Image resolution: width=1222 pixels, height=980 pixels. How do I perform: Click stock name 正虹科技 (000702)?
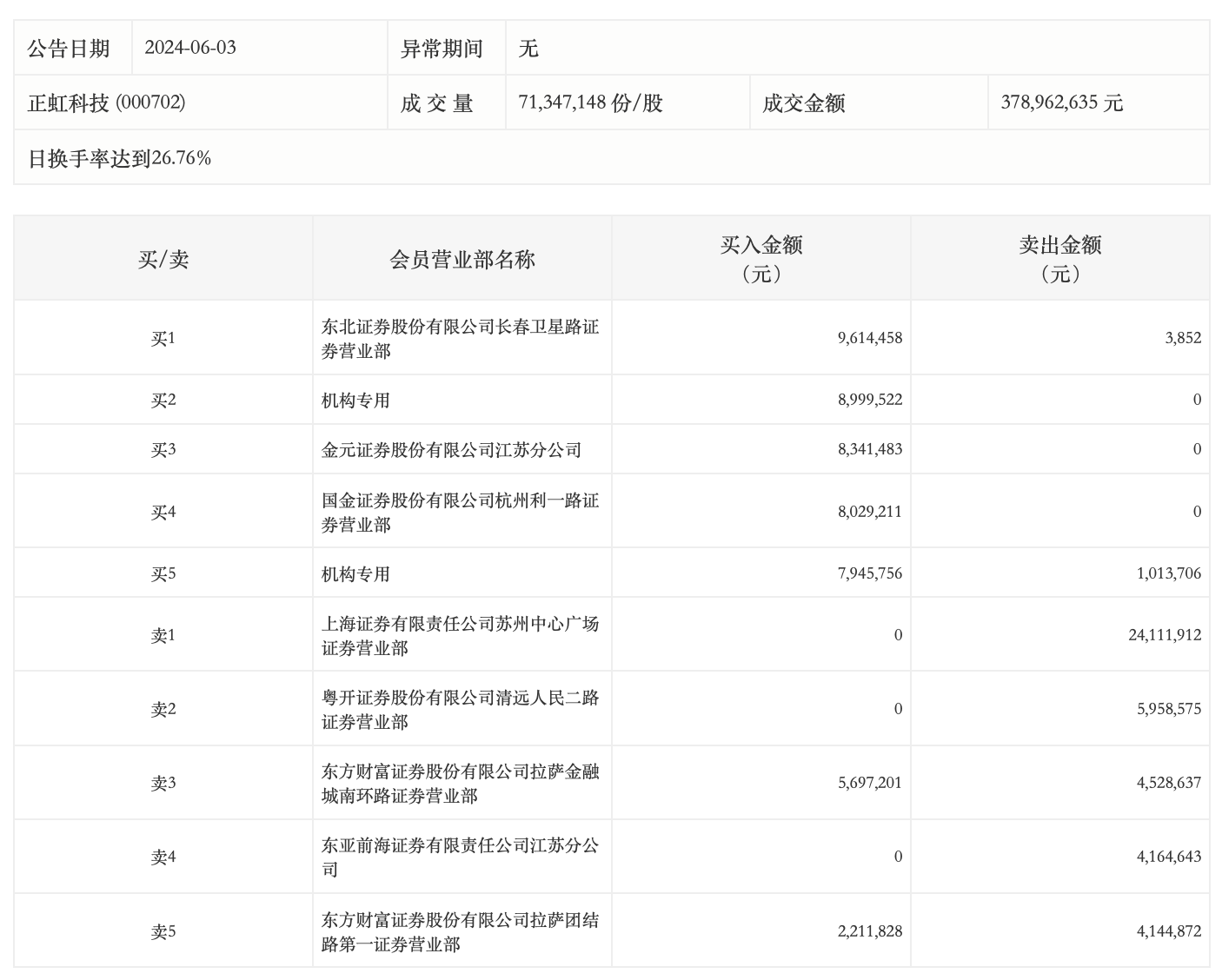pyautogui.click(x=107, y=103)
